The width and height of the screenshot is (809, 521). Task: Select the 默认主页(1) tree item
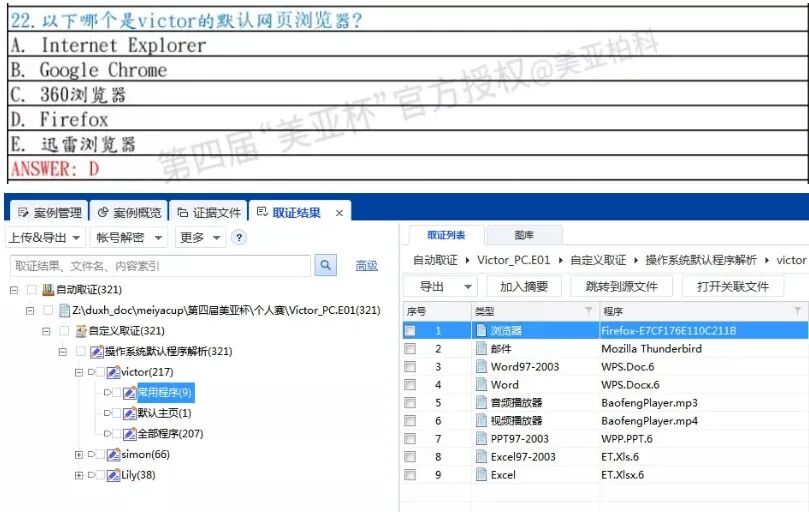pos(164,413)
